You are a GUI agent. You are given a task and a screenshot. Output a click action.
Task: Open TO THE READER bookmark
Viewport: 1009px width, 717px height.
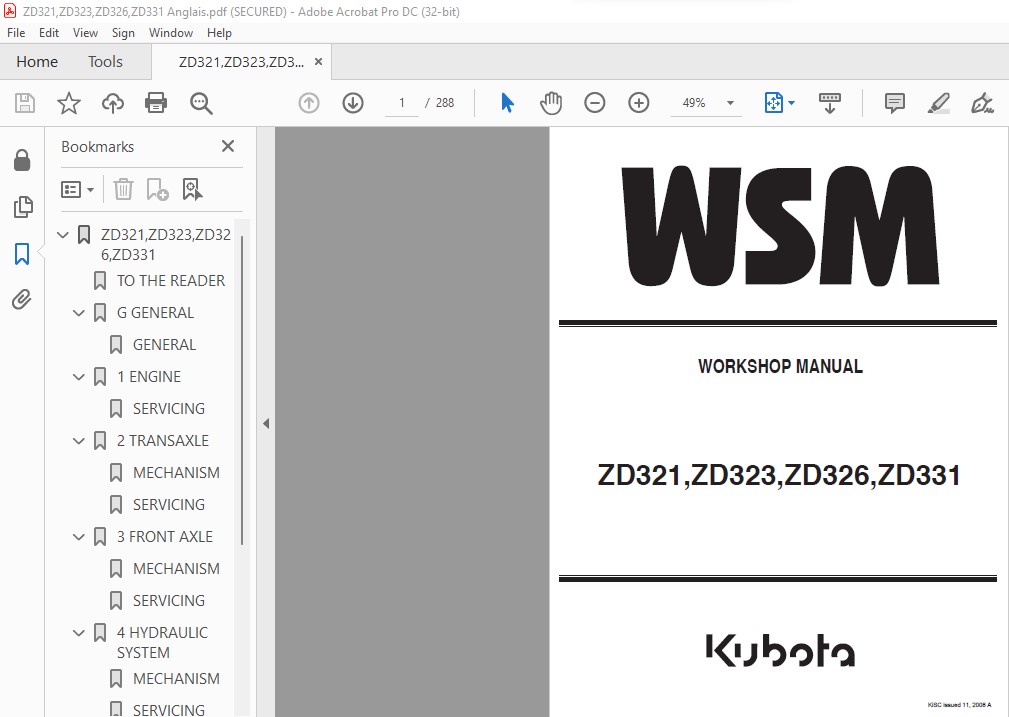(x=171, y=281)
